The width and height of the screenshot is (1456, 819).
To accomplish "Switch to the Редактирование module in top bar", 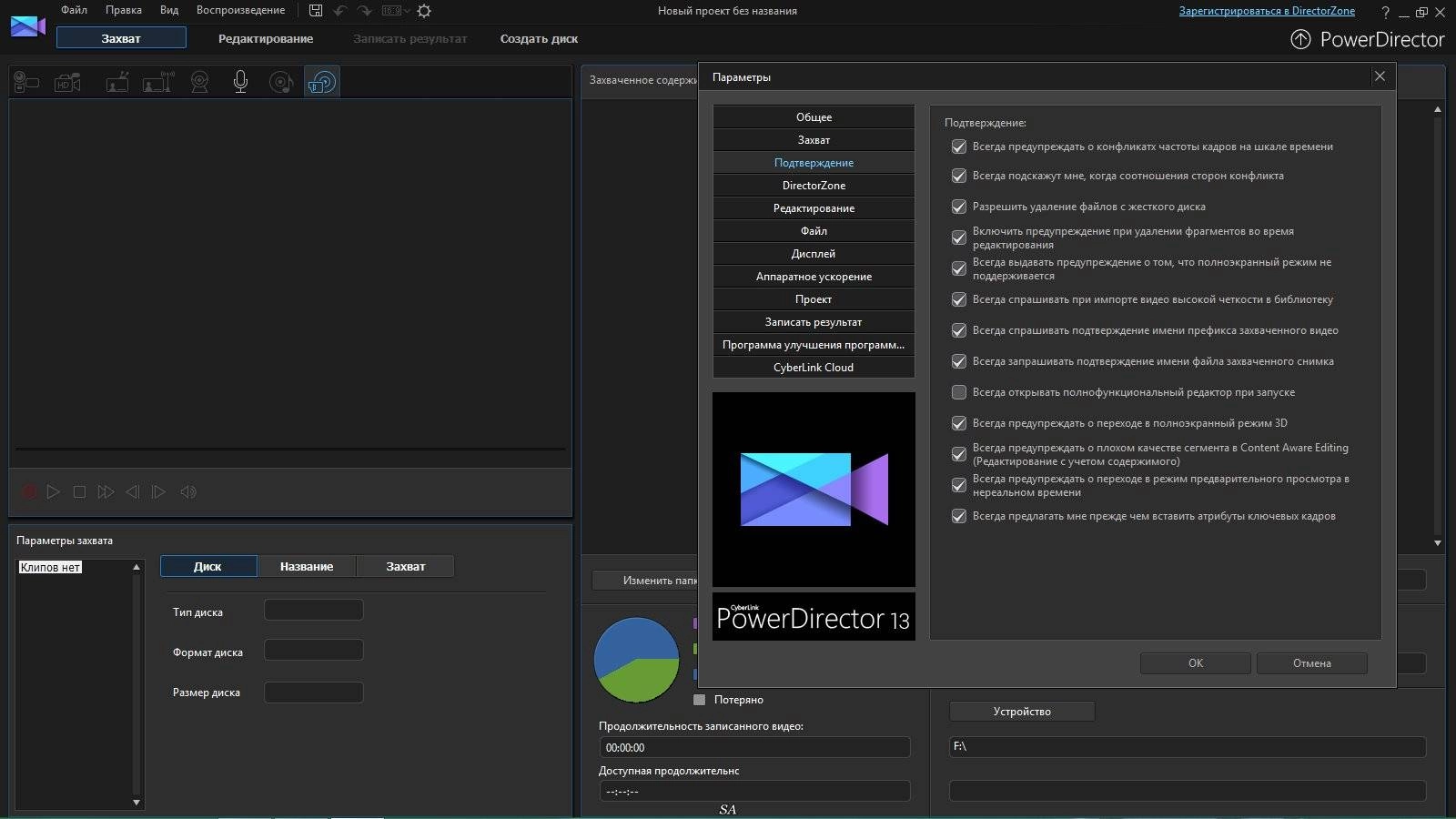I will [x=266, y=38].
